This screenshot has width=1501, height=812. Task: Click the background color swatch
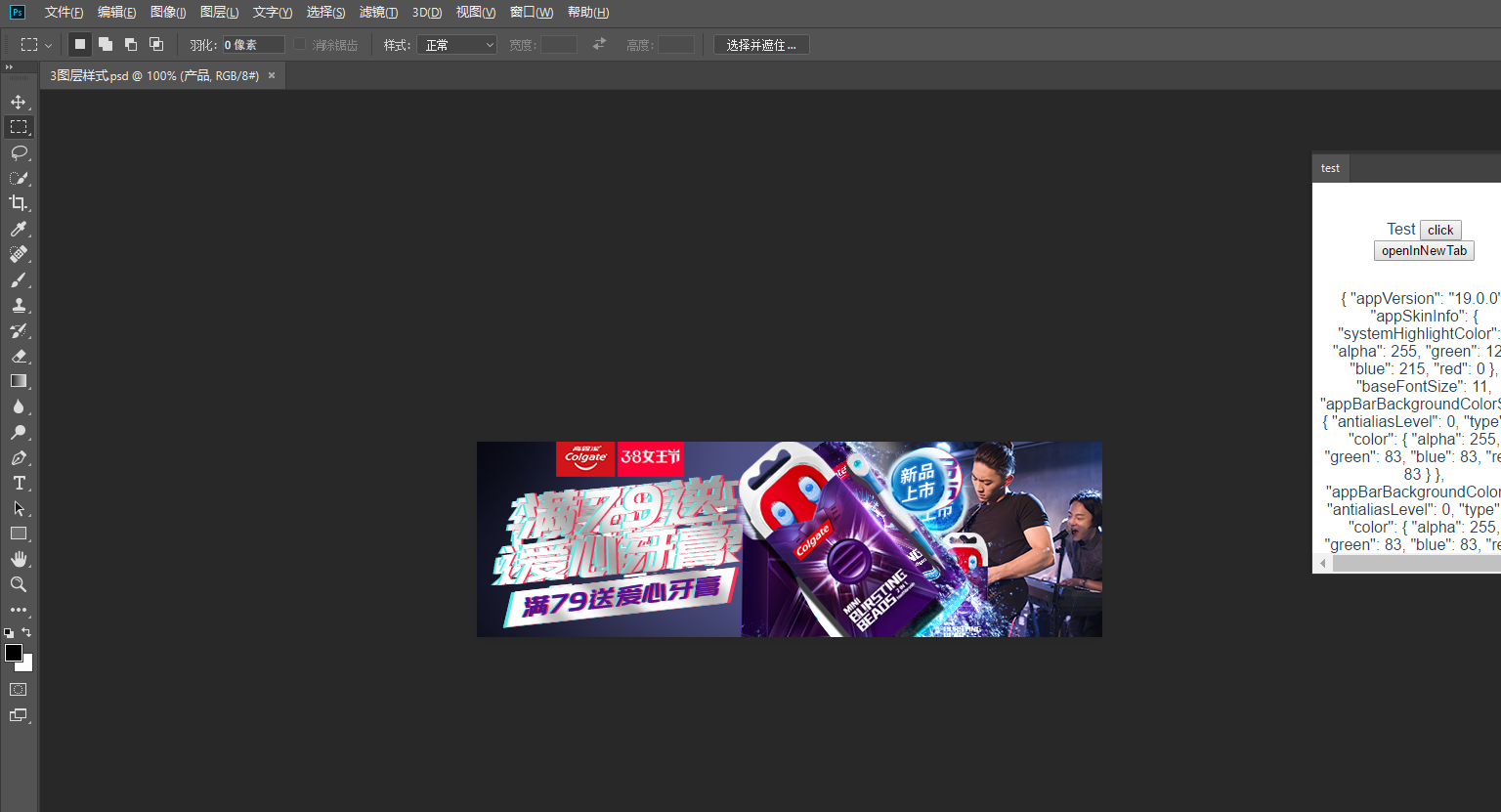[x=27, y=664]
